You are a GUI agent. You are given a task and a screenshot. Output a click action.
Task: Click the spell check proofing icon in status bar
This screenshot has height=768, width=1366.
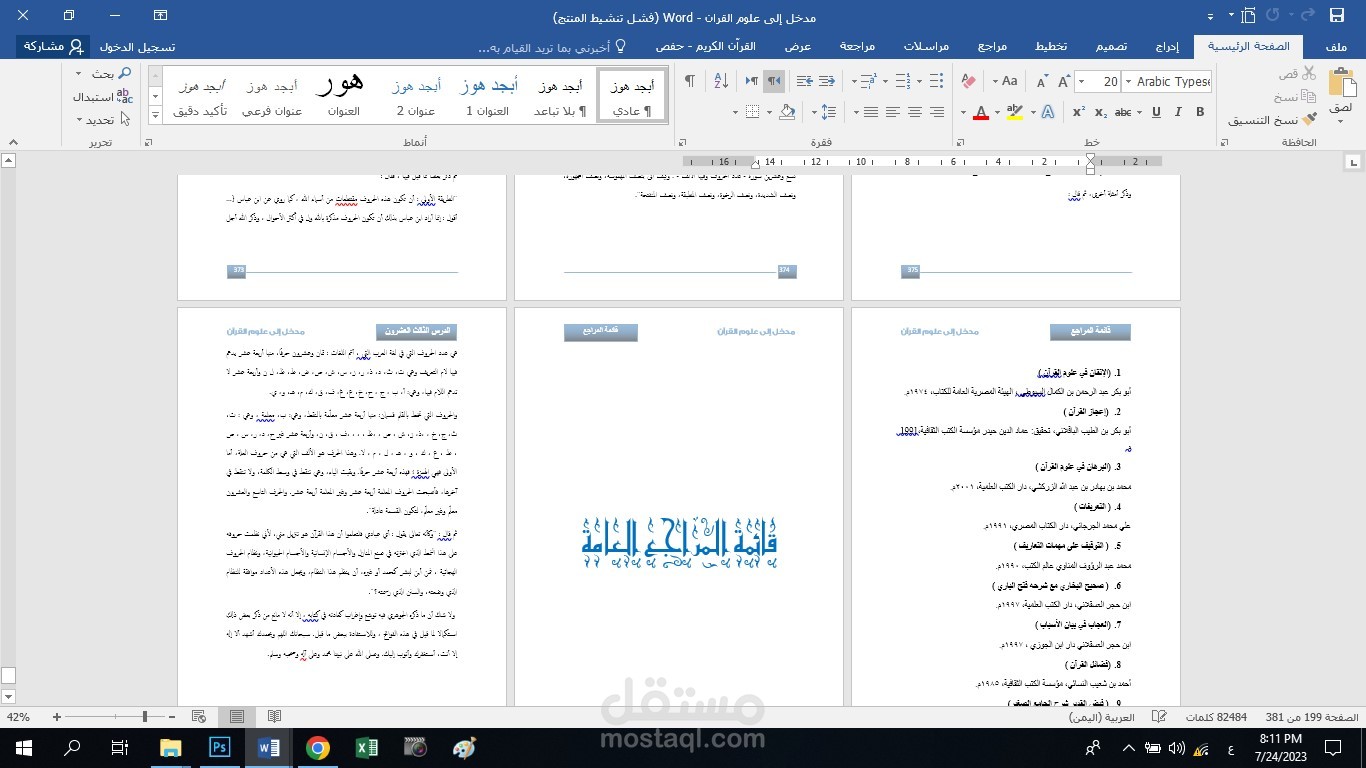pyautogui.click(x=1159, y=717)
